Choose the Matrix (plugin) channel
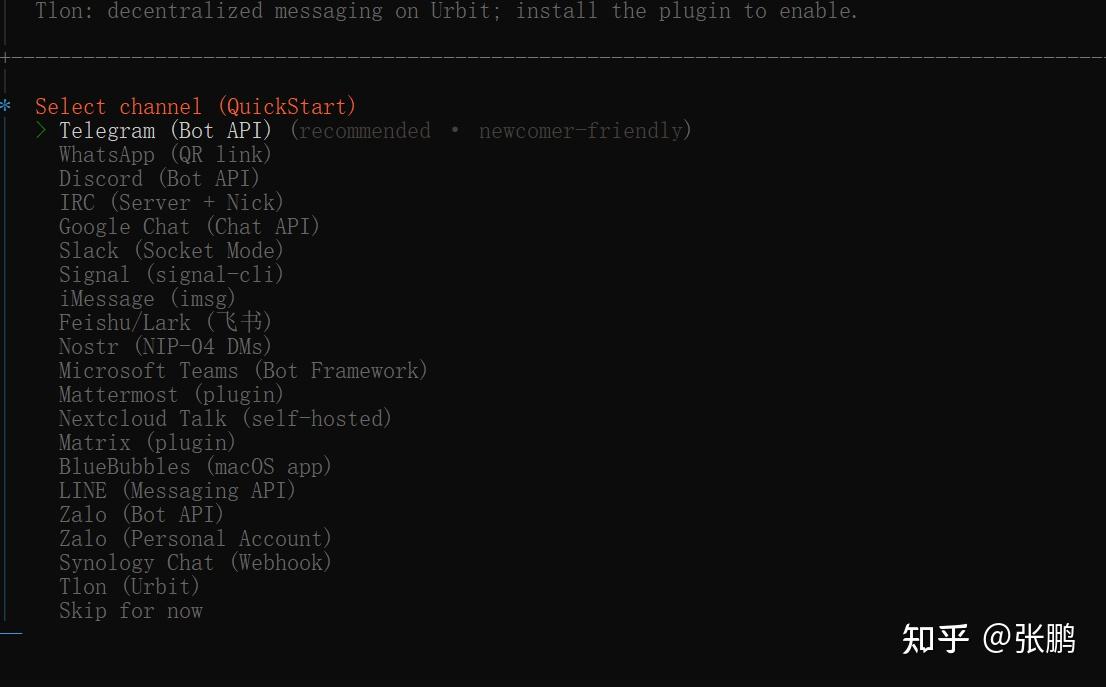 (147, 443)
